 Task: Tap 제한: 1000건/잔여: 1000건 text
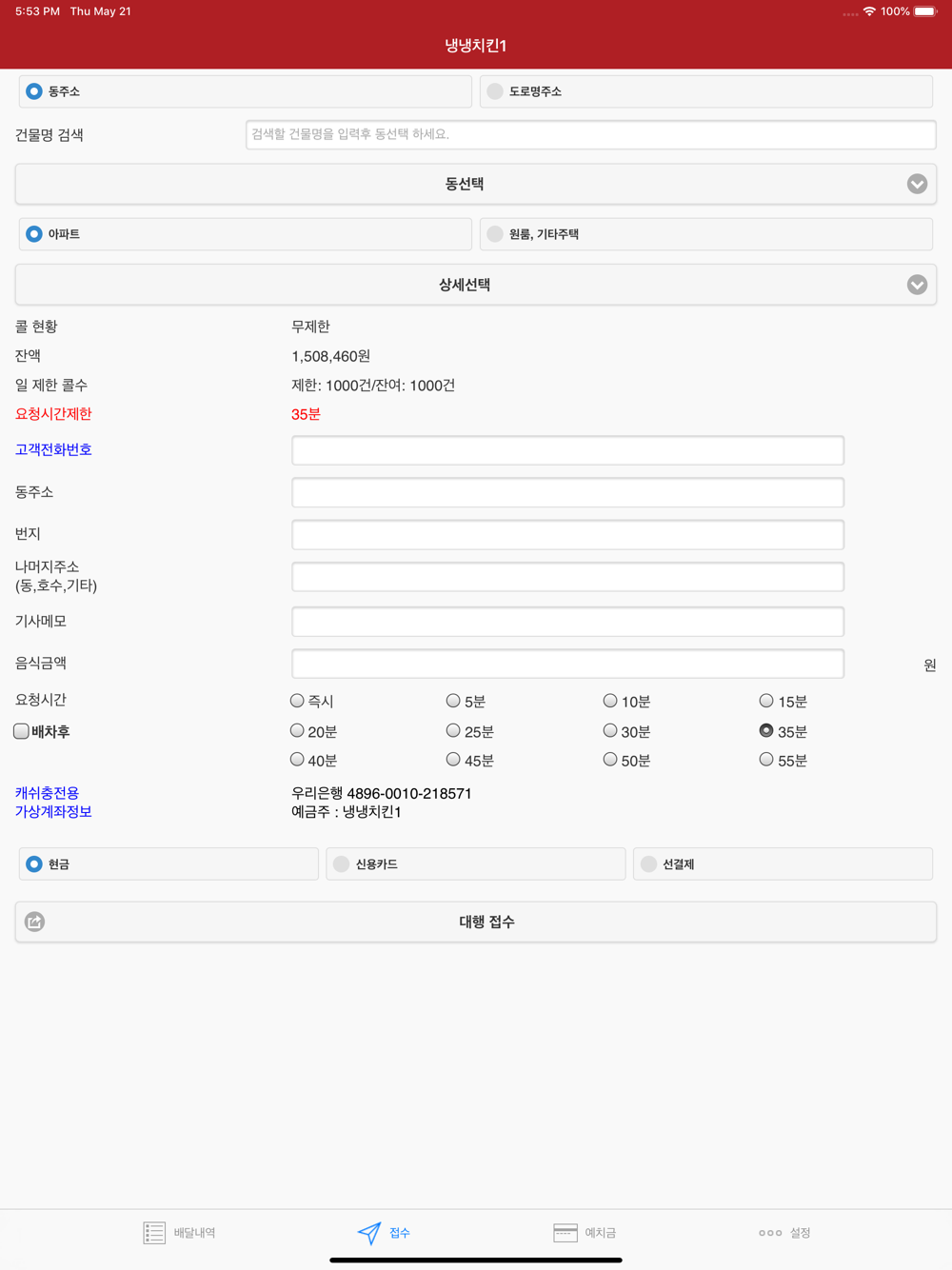pyautogui.click(x=373, y=386)
